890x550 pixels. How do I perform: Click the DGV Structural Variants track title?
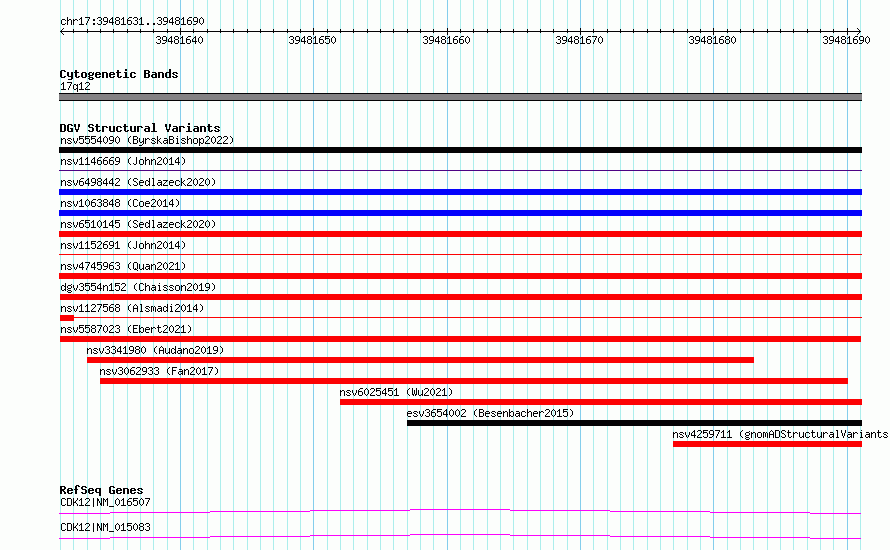(x=140, y=128)
